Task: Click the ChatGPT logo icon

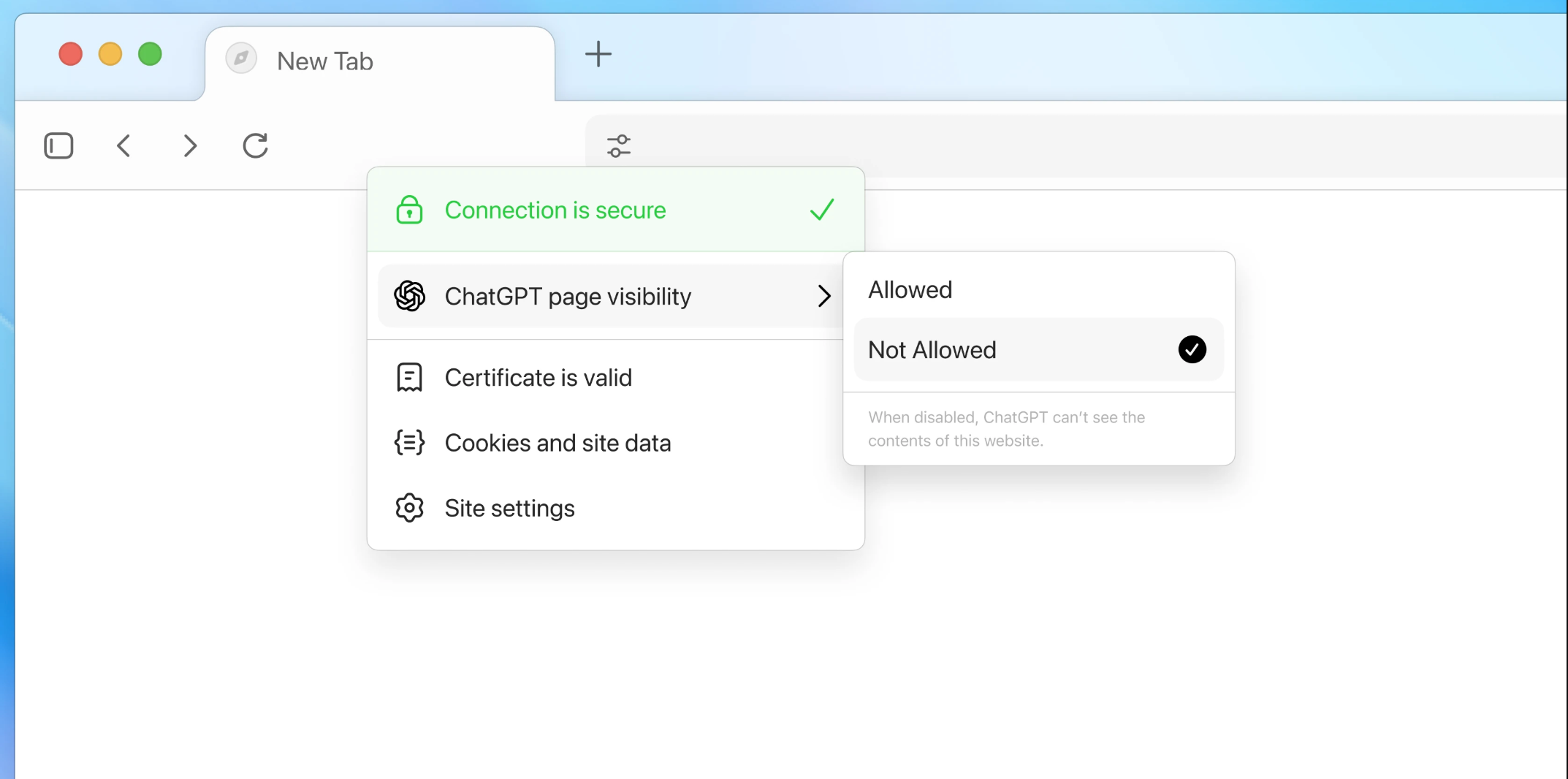Action: (x=409, y=296)
